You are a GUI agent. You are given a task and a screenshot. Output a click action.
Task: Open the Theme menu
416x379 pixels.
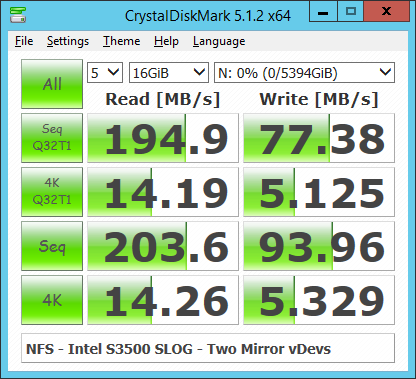[121, 41]
